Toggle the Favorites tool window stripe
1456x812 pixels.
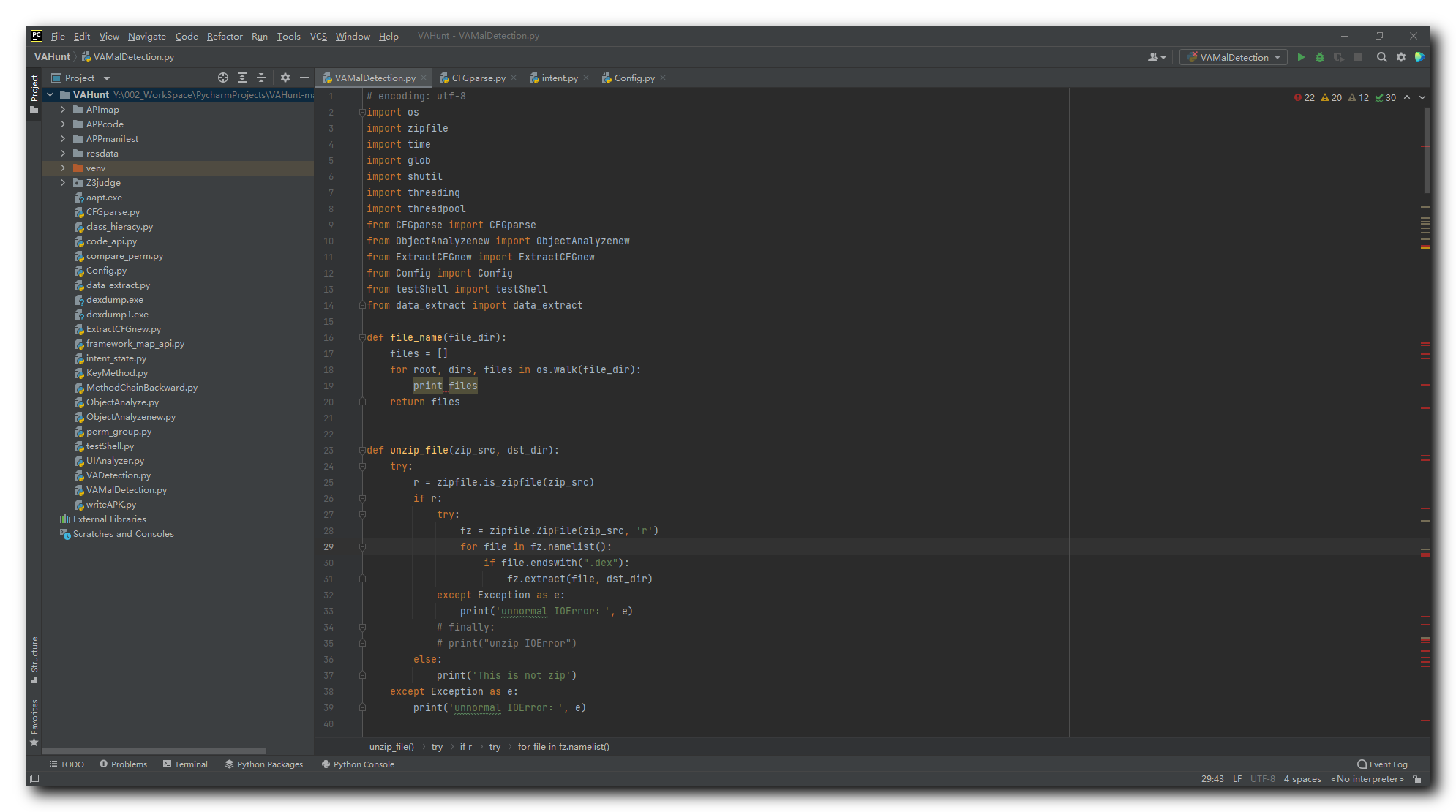(x=34, y=722)
